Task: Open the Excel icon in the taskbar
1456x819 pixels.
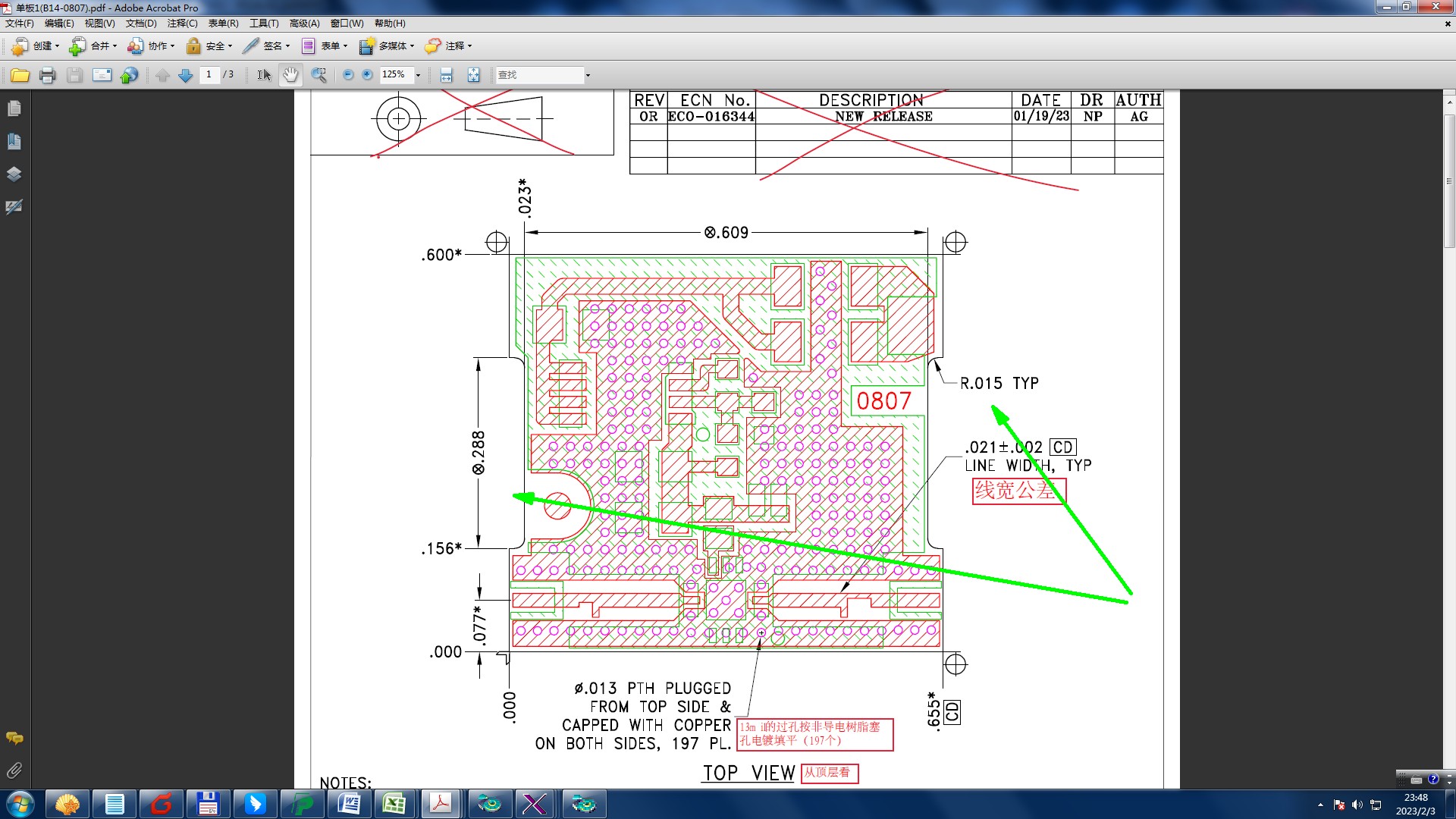Action: [394, 804]
